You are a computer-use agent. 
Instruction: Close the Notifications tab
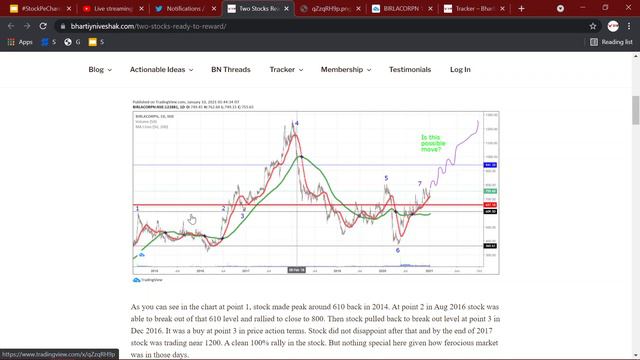pyautogui.click(x=214, y=9)
